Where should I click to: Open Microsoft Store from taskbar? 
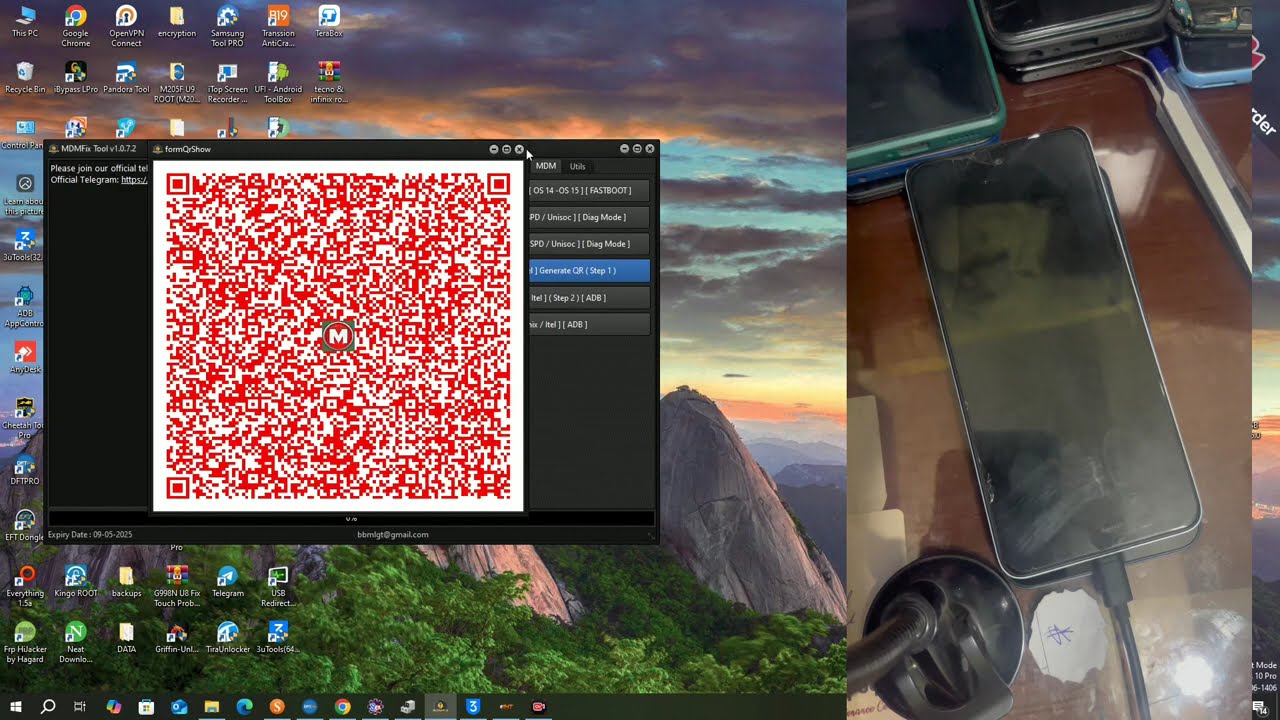point(146,707)
